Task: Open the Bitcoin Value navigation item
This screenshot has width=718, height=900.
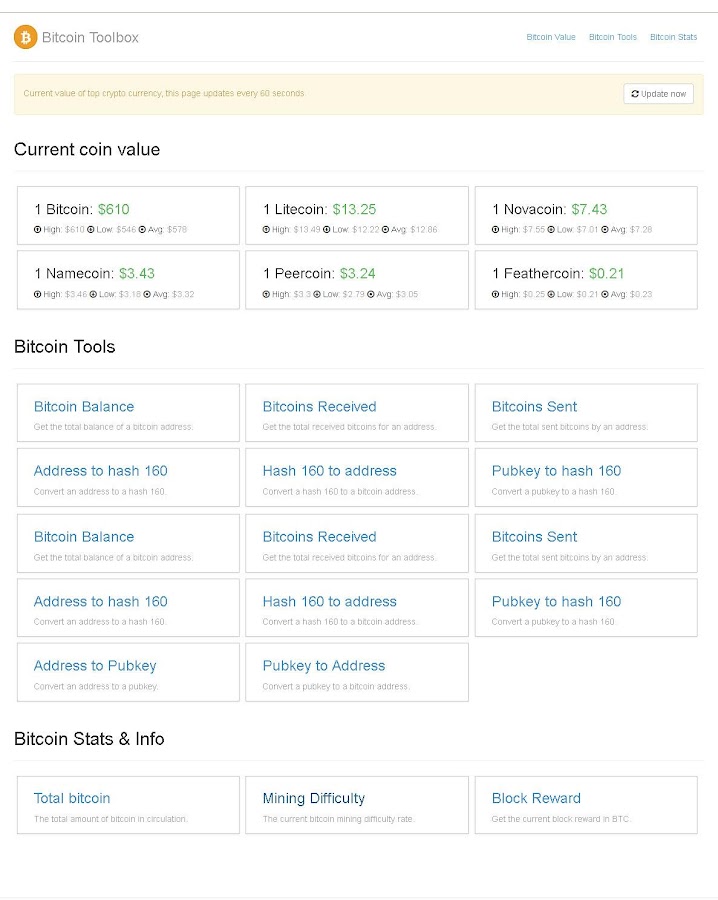Action: point(551,37)
